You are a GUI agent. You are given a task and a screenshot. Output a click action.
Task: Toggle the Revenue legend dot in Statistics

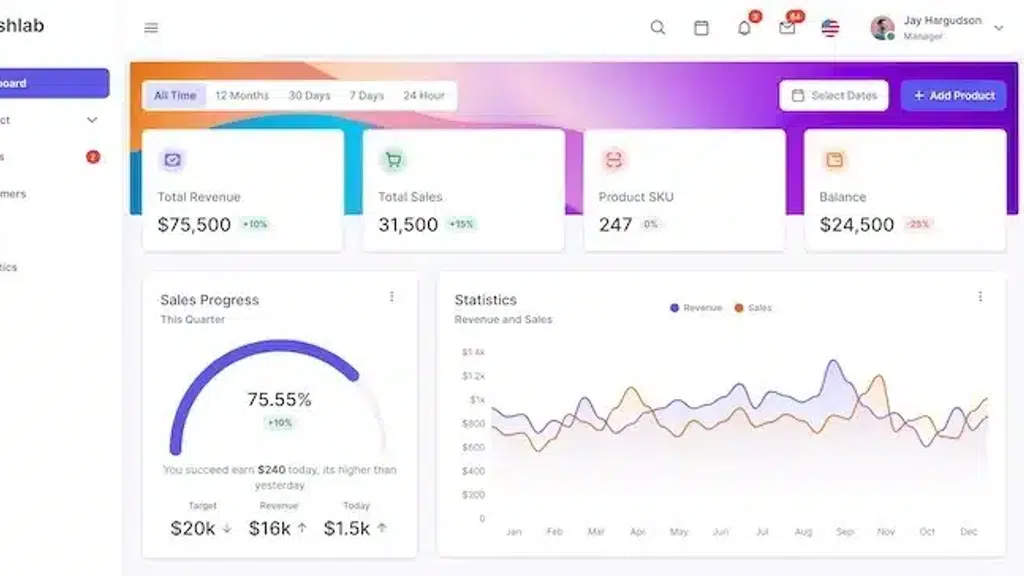coord(675,308)
